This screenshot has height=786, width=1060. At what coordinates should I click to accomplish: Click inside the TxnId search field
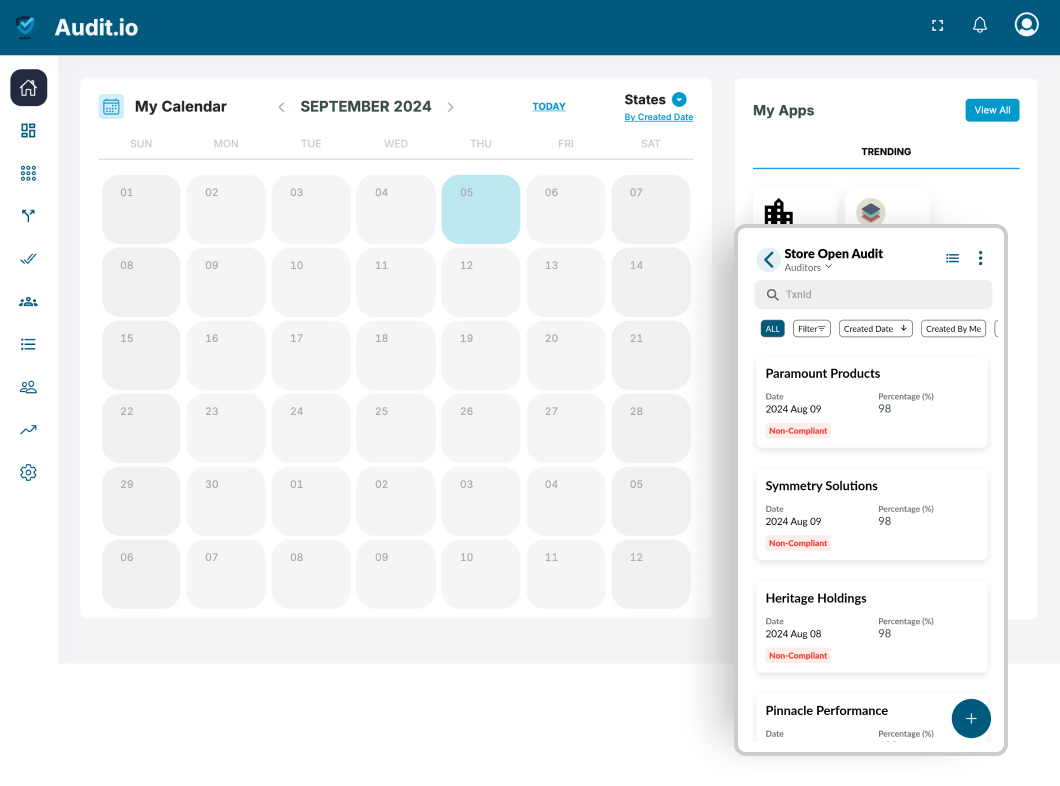pyautogui.click(x=873, y=294)
